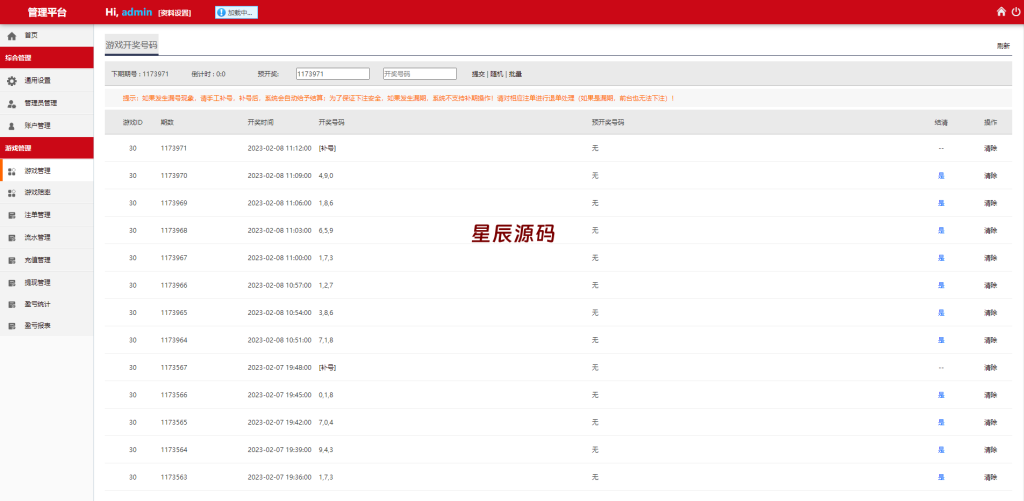
Task: Open 首页 via its house icon in the sidebar
Action: (11, 36)
